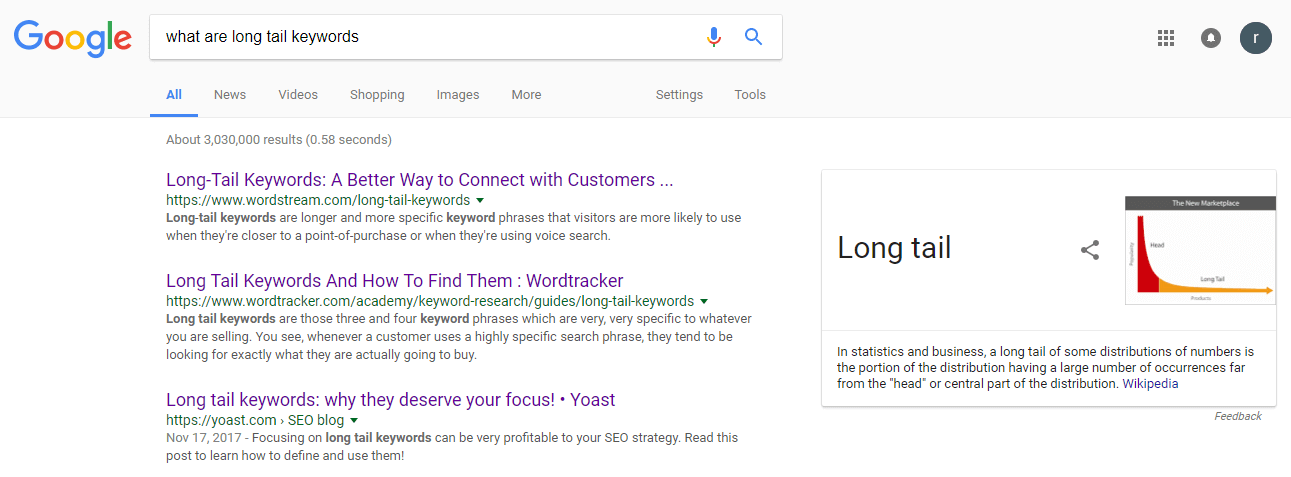Click inside the search query box

point(420,37)
